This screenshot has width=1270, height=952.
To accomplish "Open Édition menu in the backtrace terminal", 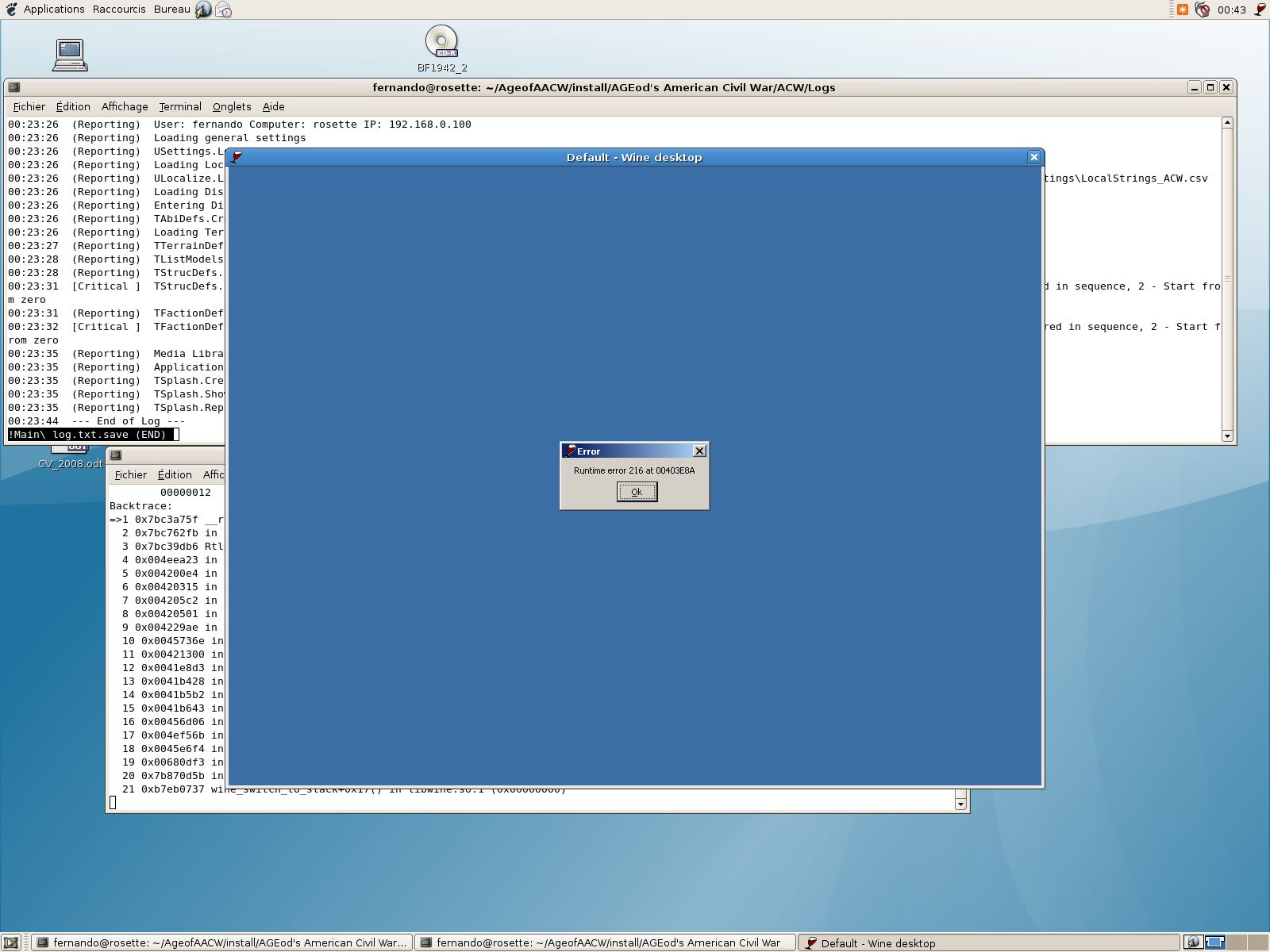I will (175, 475).
